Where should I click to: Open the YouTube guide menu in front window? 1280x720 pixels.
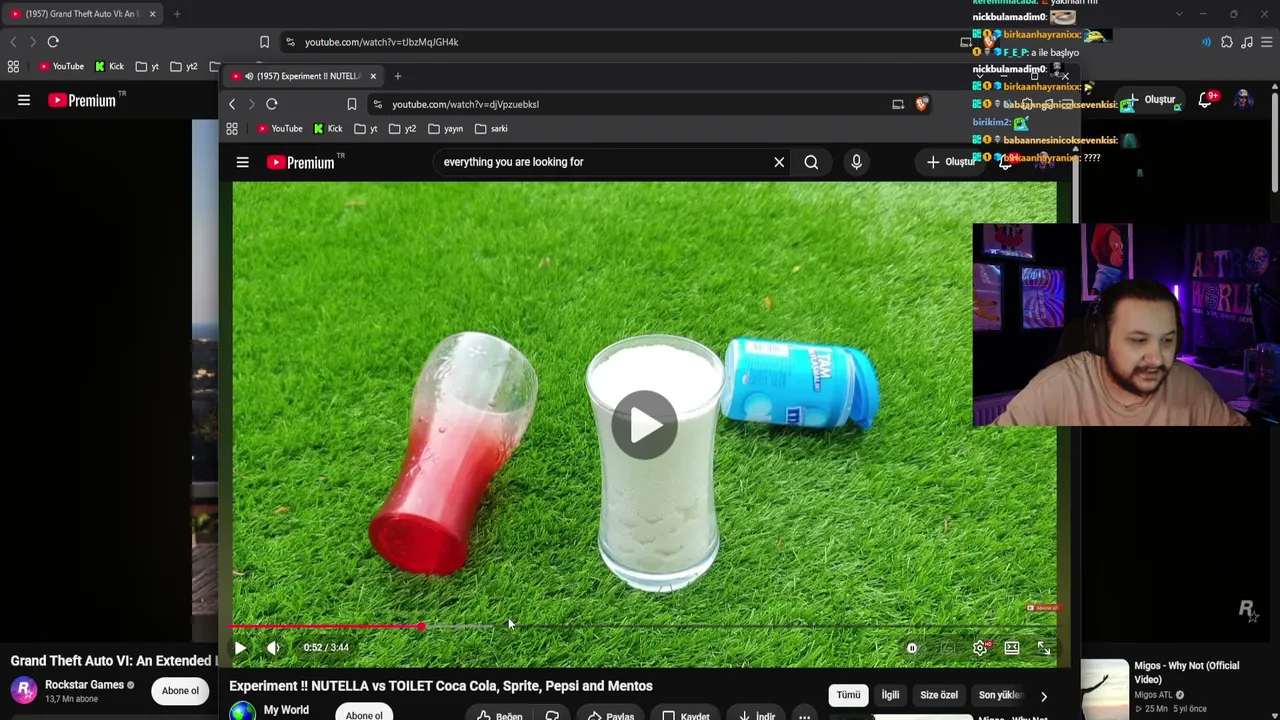click(x=242, y=162)
